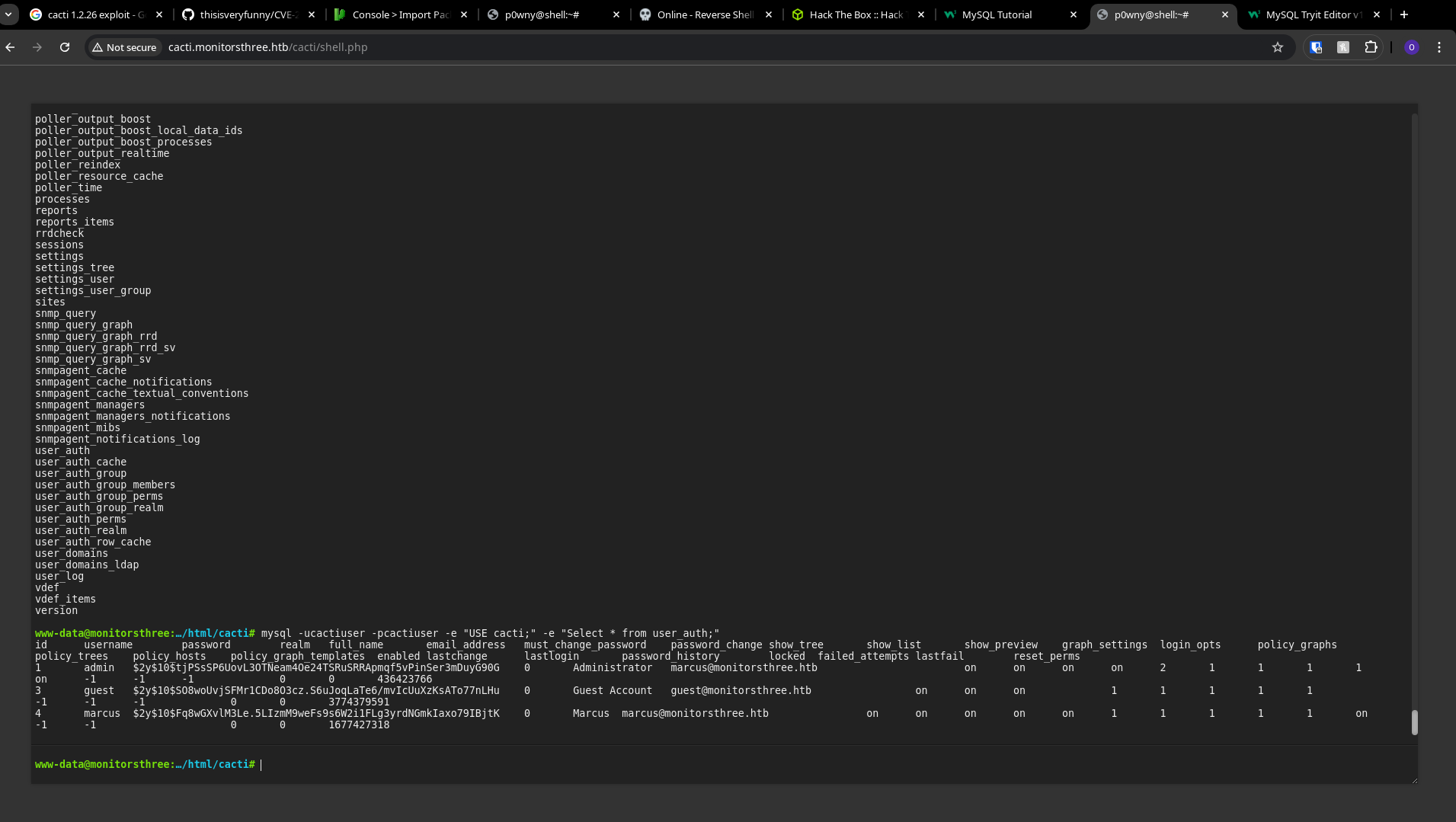The width and height of the screenshot is (1456, 822).
Task: Click the reports_items table line
Action: coord(75,222)
